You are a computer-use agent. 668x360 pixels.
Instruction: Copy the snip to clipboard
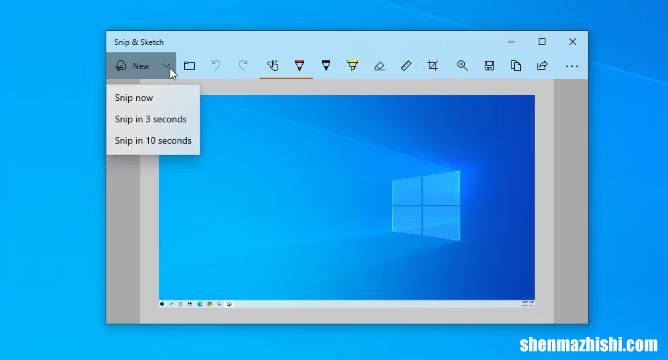516,66
